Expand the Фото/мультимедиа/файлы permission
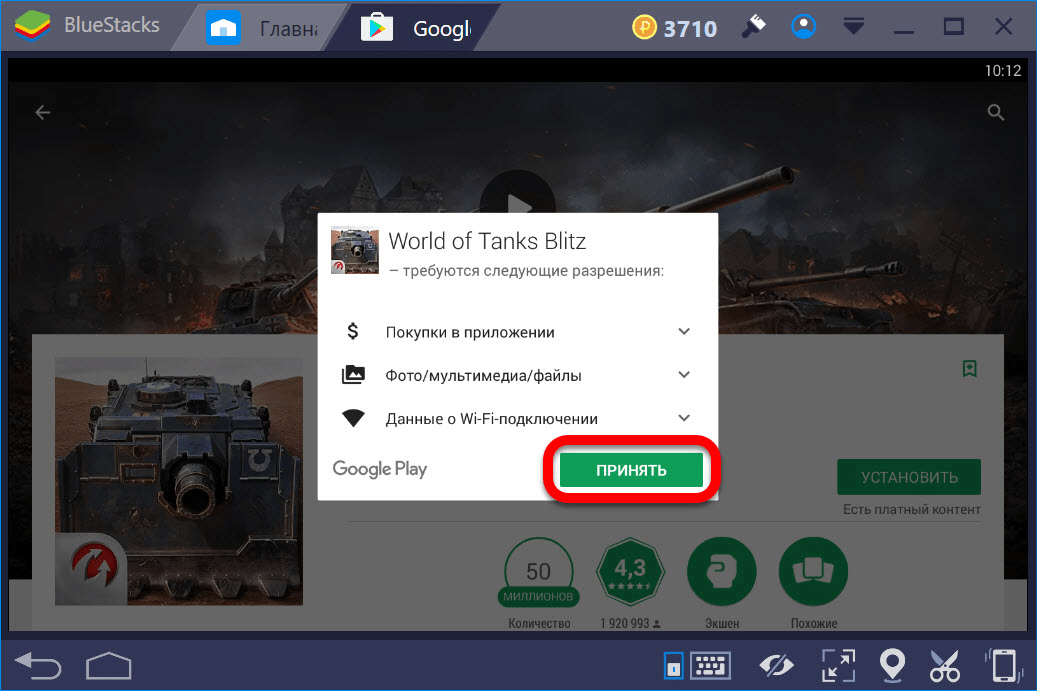This screenshot has width=1037, height=691. [684, 375]
